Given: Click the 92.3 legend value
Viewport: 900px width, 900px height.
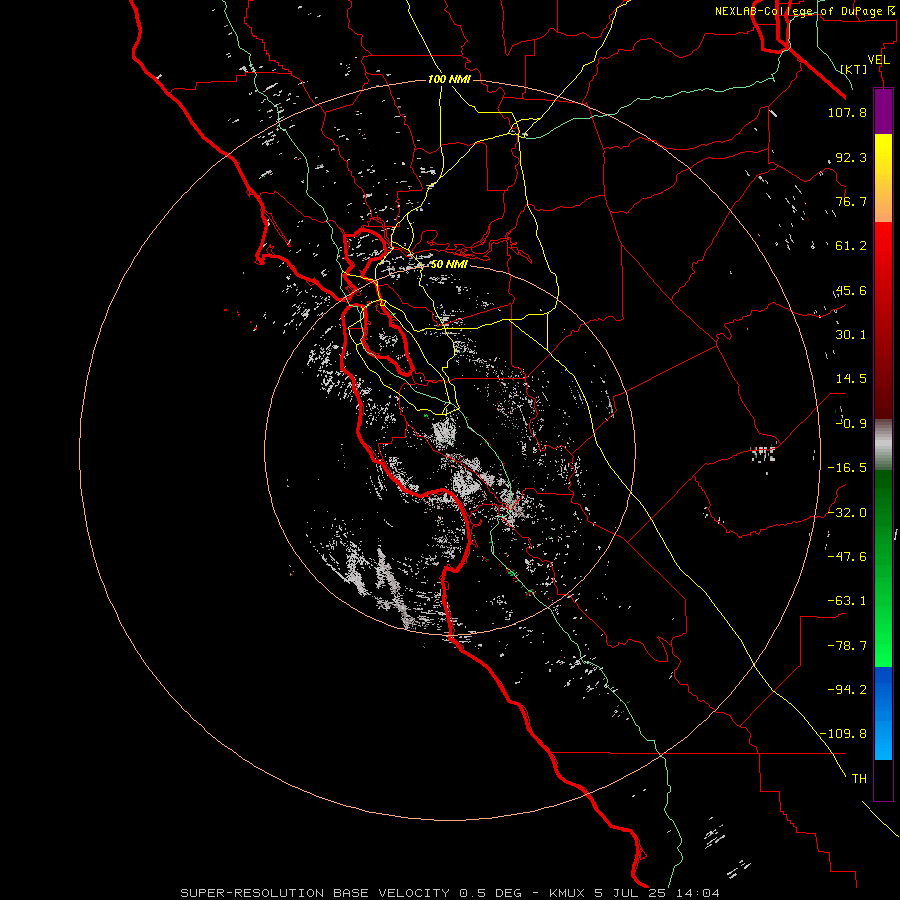Looking at the screenshot, I should [x=851, y=157].
